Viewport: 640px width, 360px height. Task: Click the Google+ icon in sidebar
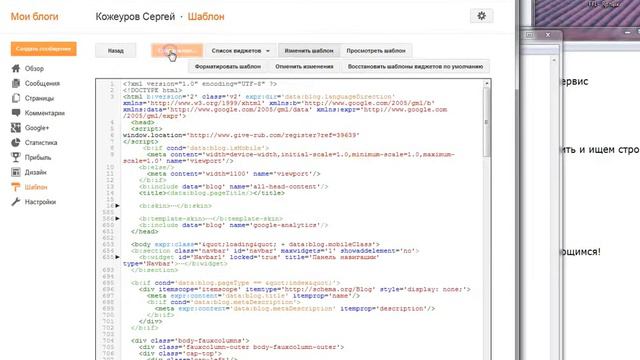[16, 128]
